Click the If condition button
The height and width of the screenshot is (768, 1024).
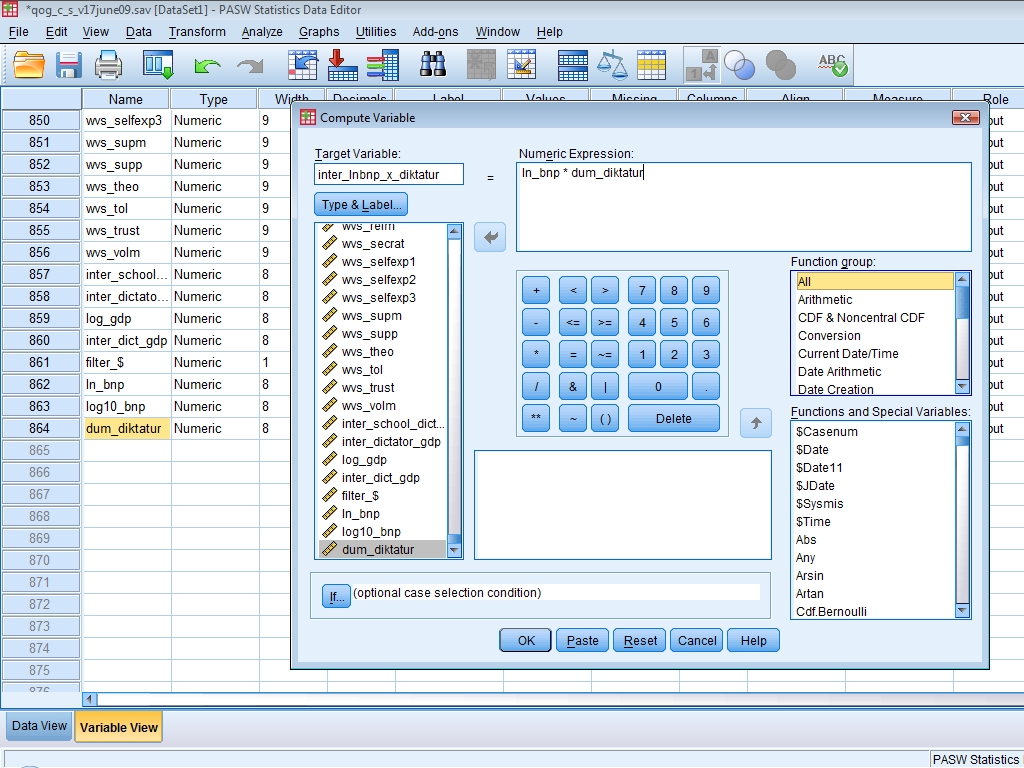pos(335,596)
